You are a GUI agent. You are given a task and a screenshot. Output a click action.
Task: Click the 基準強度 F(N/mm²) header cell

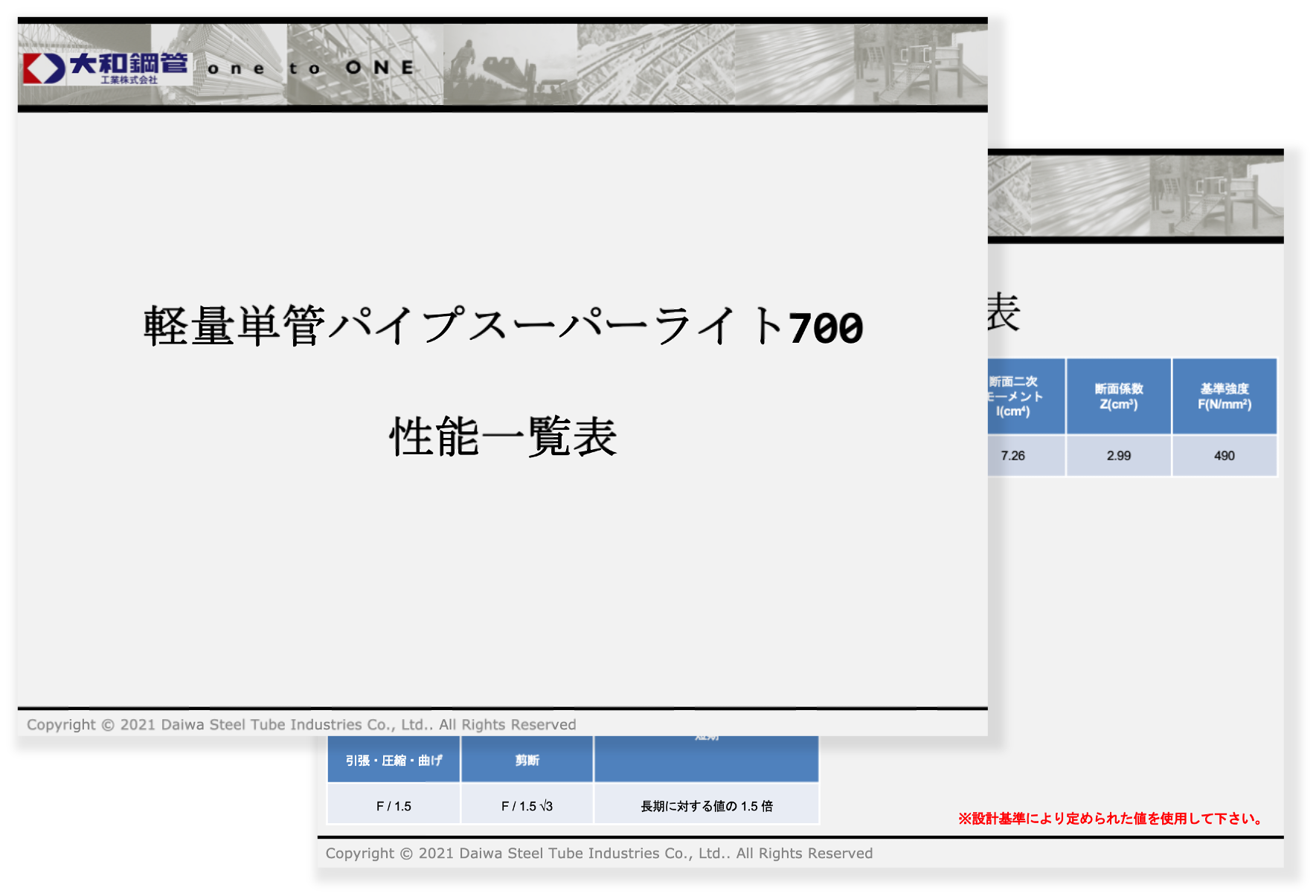pos(1224,396)
